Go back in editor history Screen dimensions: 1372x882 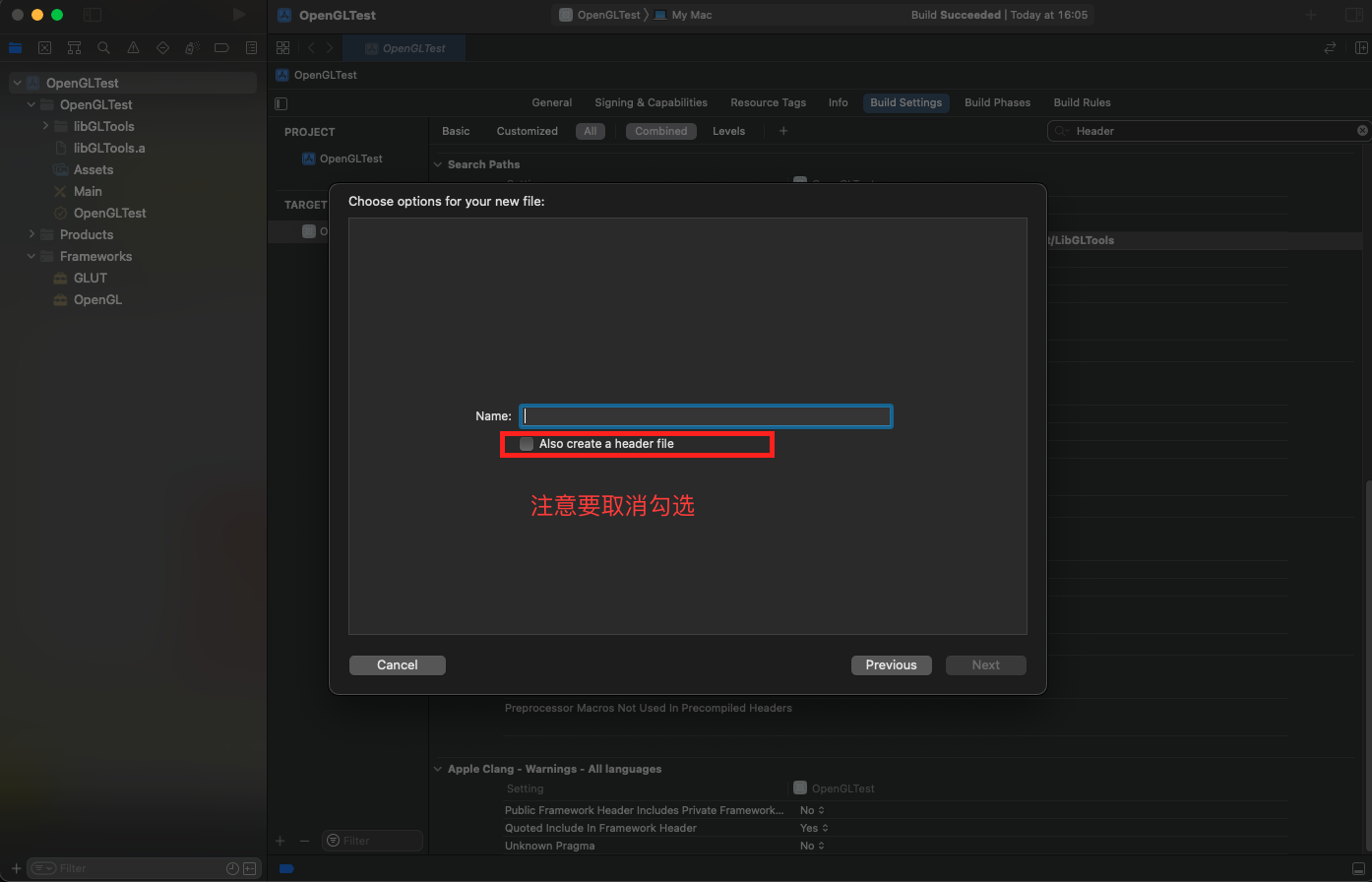coord(311,47)
